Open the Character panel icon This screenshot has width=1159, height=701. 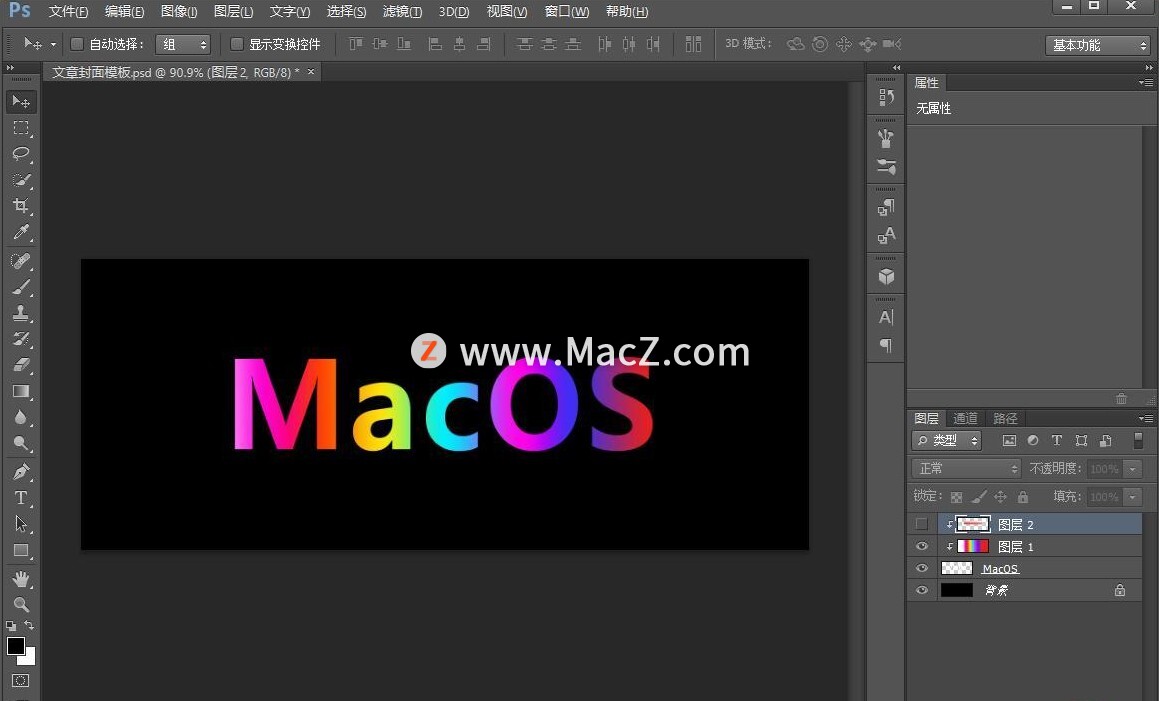(886, 317)
